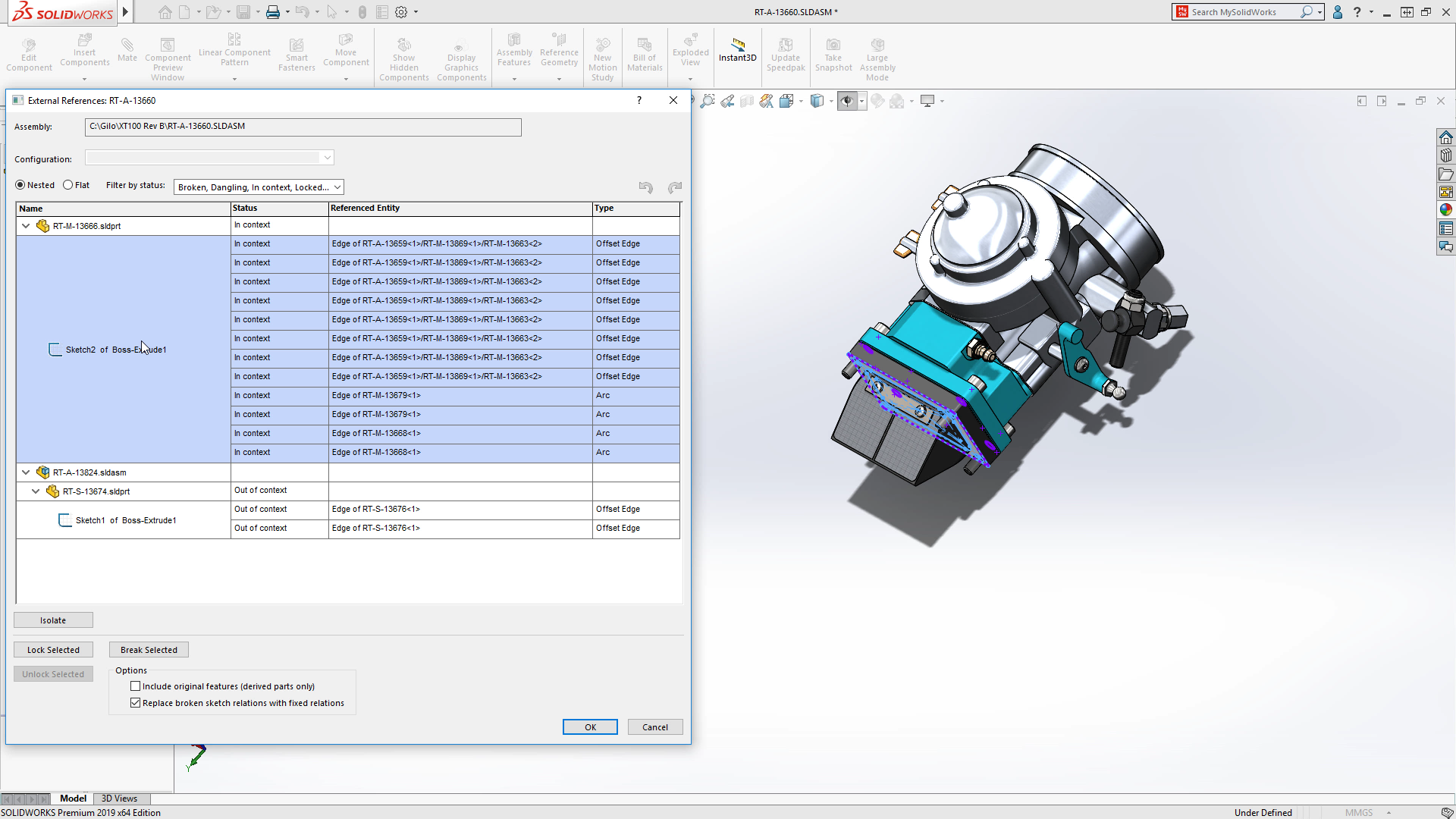
Task: Open the Design Library panel
Action: (x=1447, y=155)
